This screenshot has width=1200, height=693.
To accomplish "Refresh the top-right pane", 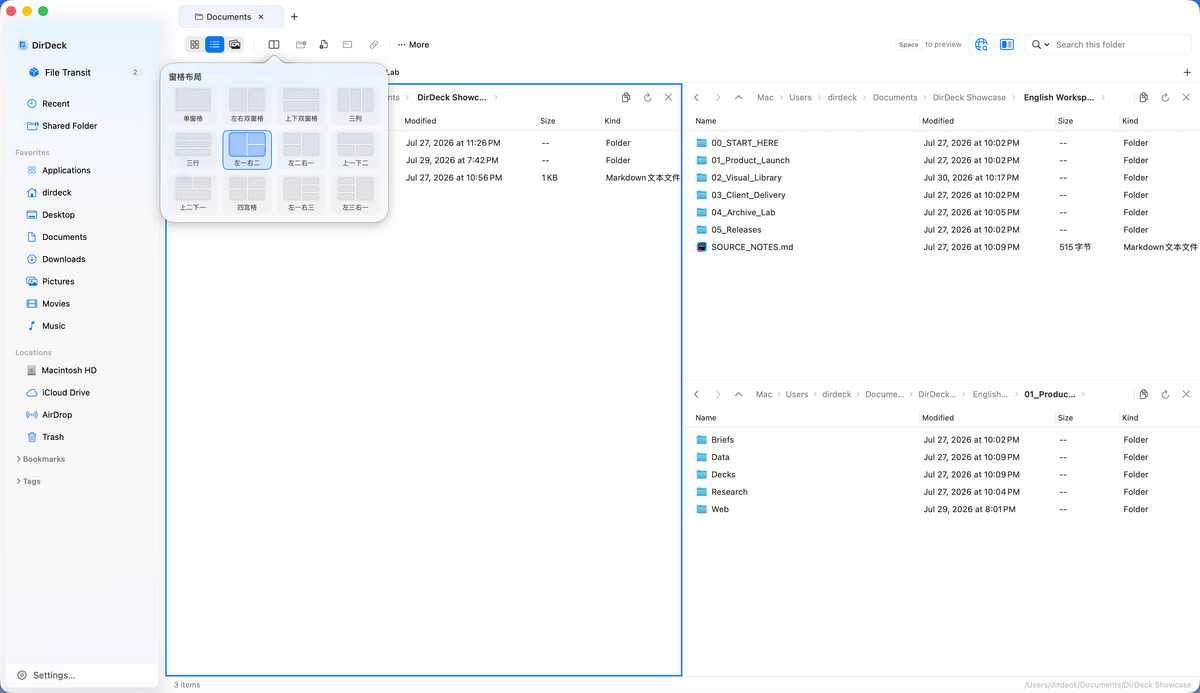I will 1165,98.
